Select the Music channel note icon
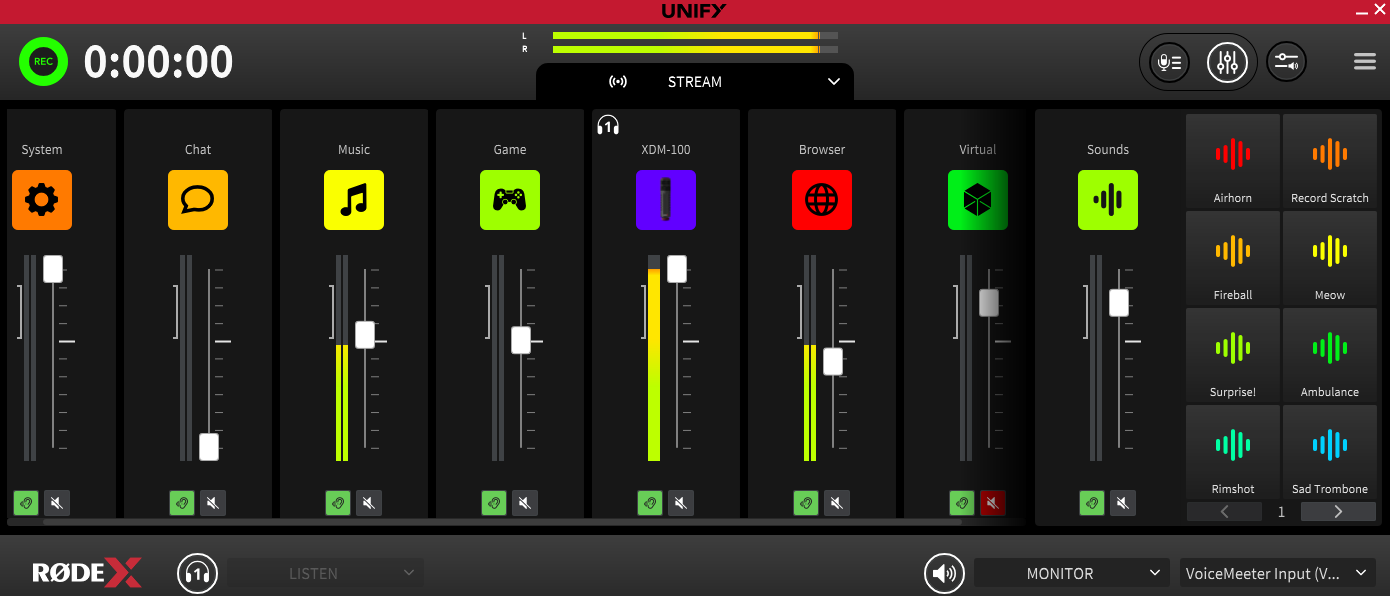The height and width of the screenshot is (596, 1390). tap(354, 200)
